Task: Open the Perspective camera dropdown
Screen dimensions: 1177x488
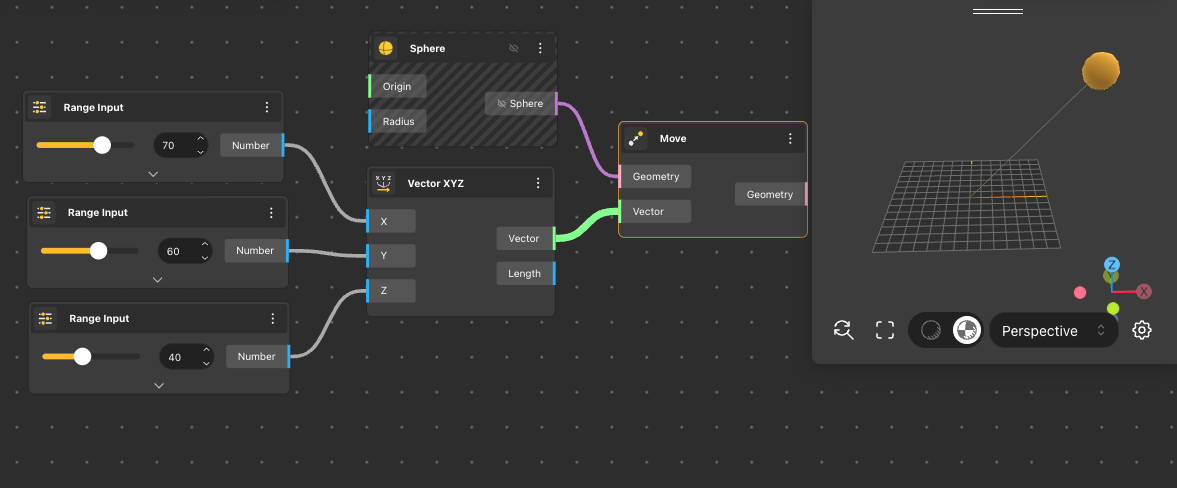Action: 1052,330
